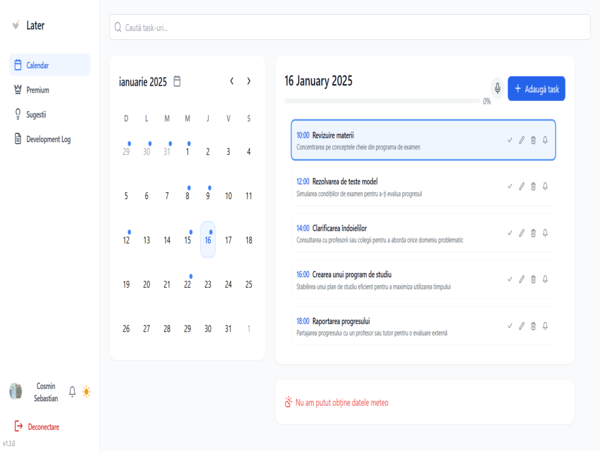The image size is (600, 451).
Task: Toggle light theme sun icon
Action: (86, 392)
